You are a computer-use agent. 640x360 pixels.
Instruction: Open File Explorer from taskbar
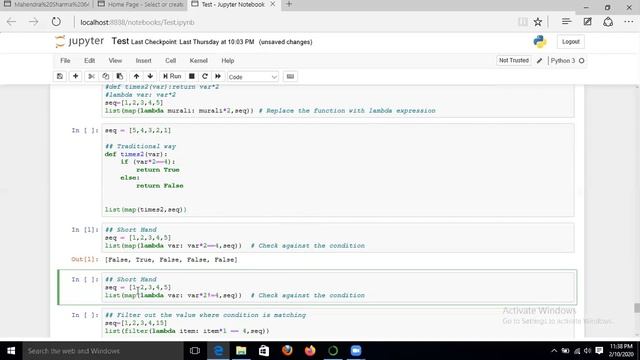click(241, 351)
